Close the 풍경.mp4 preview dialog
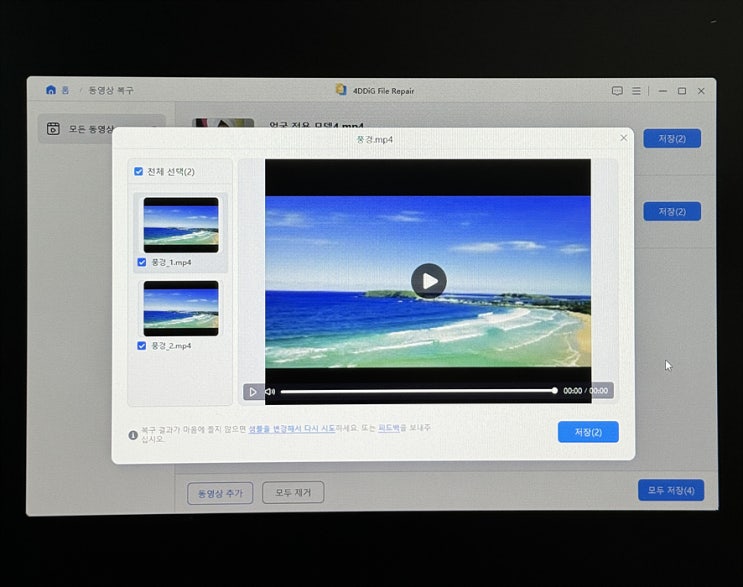 [624, 138]
